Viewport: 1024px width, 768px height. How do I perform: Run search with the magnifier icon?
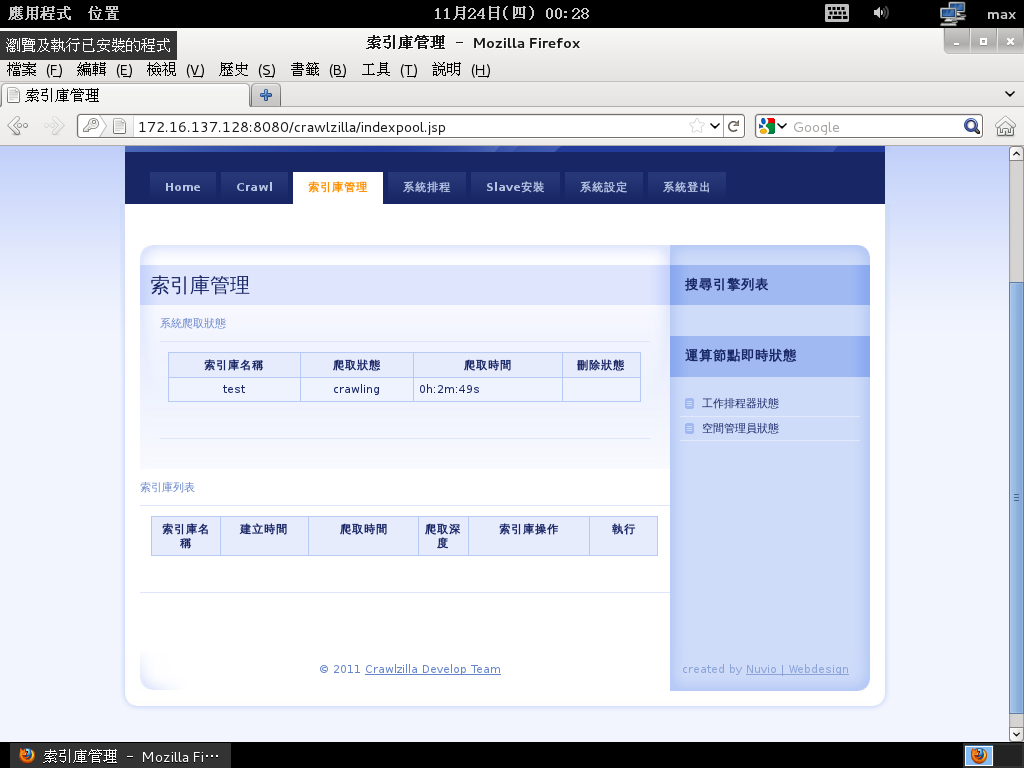click(x=972, y=126)
